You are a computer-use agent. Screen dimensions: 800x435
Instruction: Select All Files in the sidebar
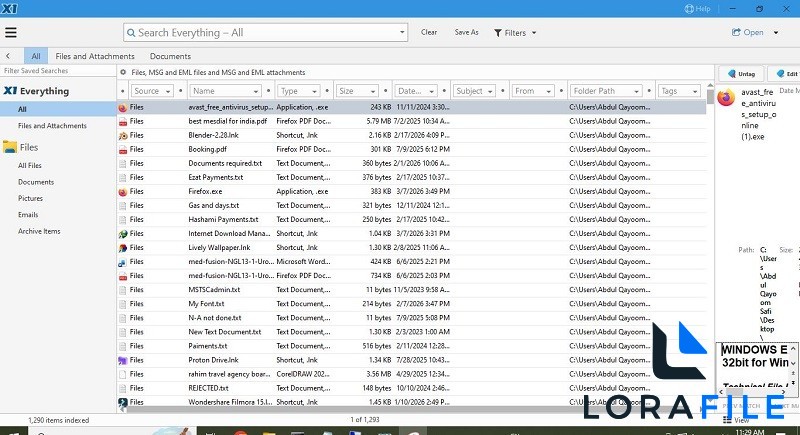pos(30,165)
